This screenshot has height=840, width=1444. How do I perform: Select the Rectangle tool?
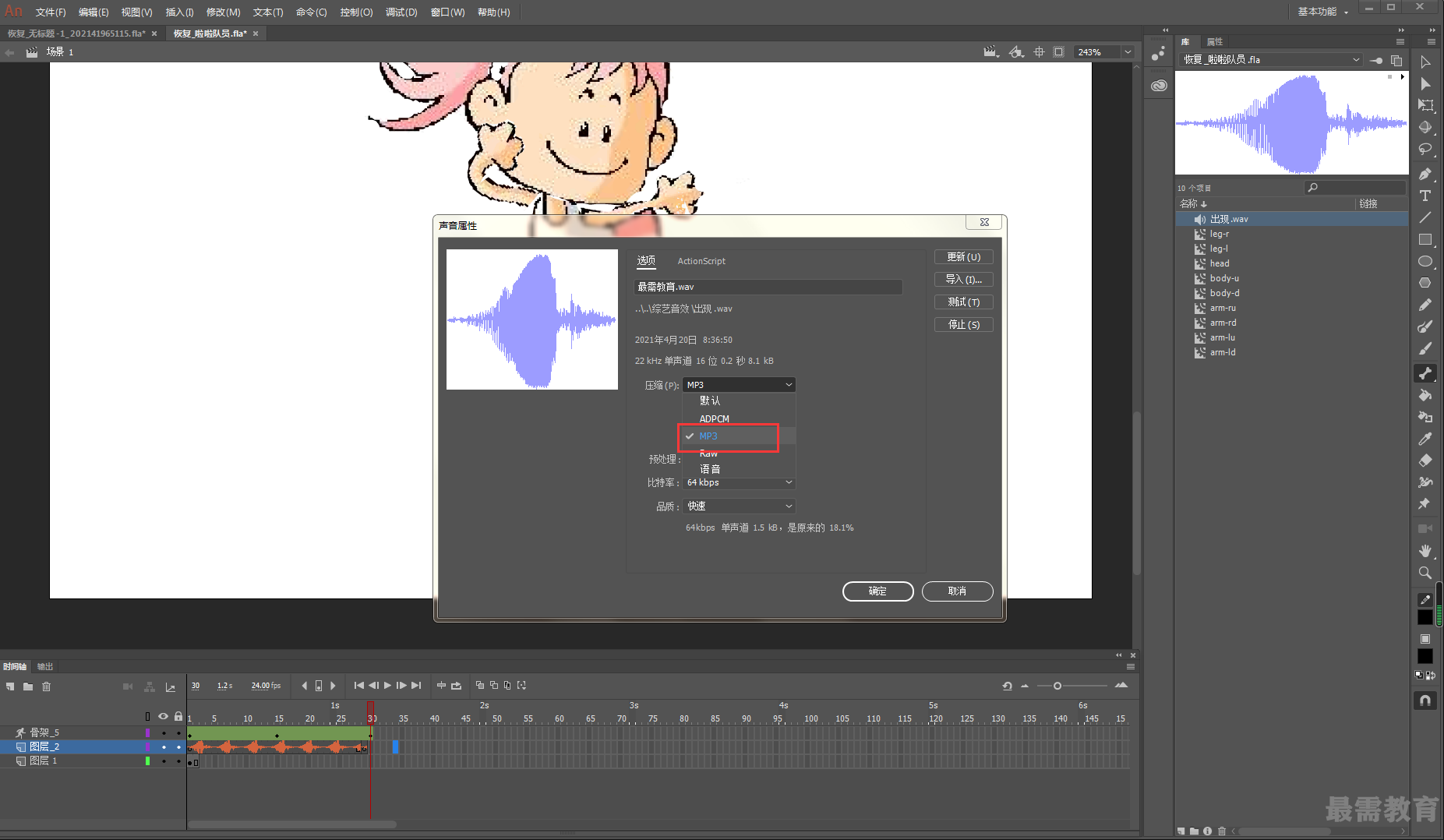[1425, 239]
